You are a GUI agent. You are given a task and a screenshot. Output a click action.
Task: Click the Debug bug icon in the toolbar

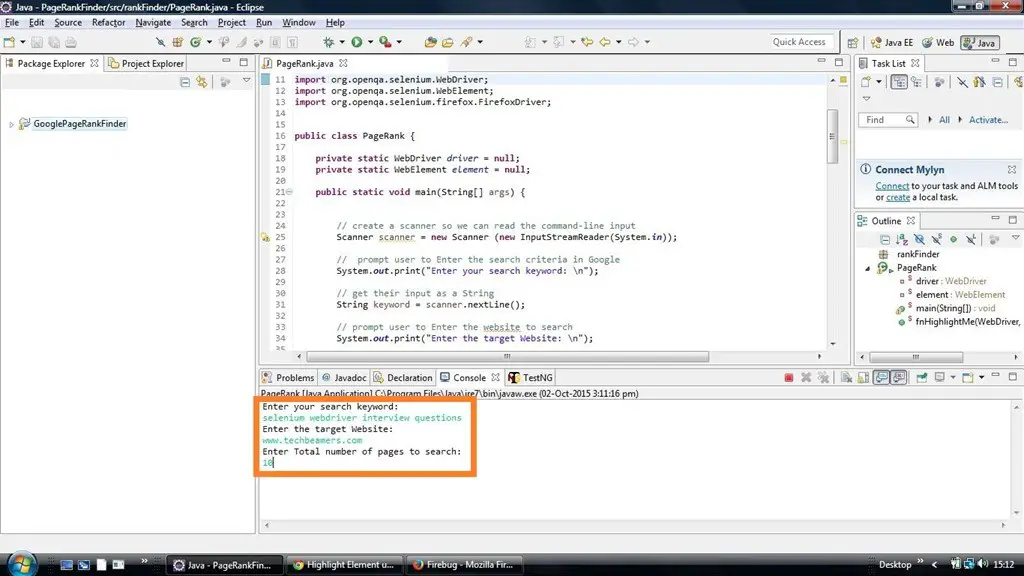[x=328, y=42]
